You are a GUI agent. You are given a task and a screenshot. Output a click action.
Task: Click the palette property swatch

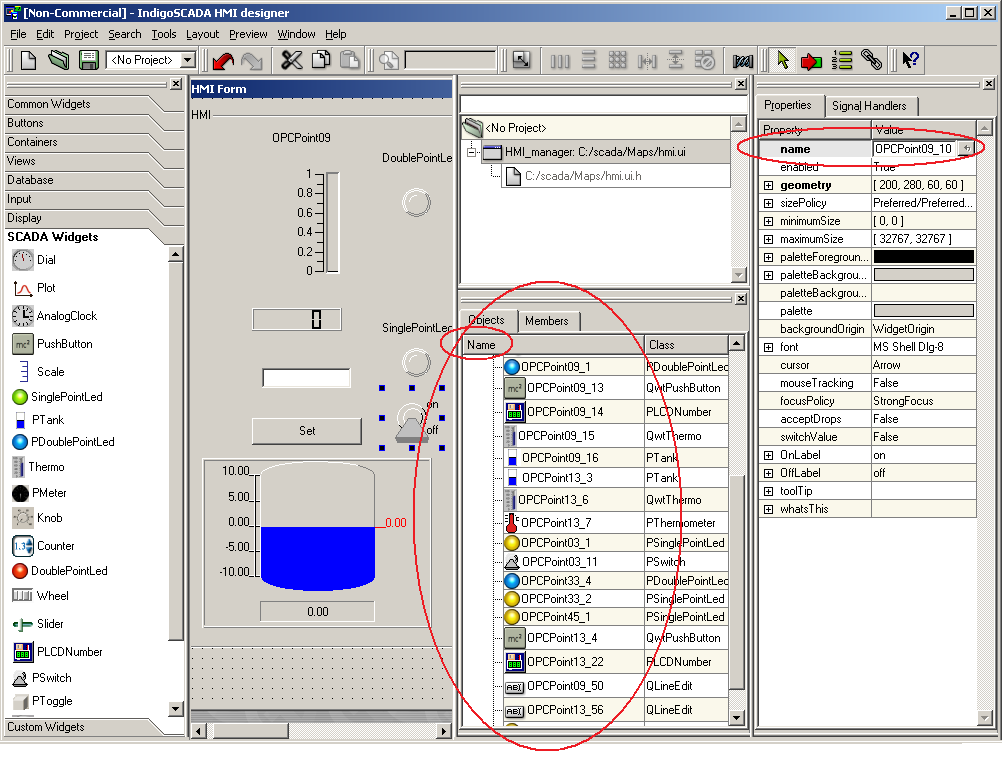(x=923, y=311)
